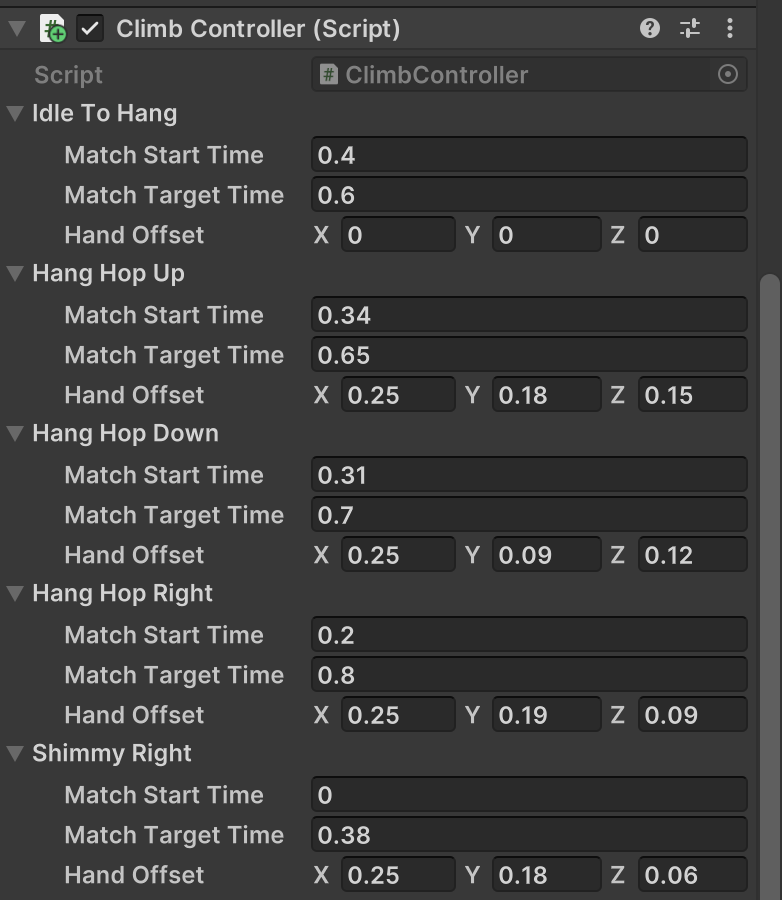This screenshot has width=782, height=900.
Task: Click the Climb Controller (Script) header title
Action: click(258, 29)
